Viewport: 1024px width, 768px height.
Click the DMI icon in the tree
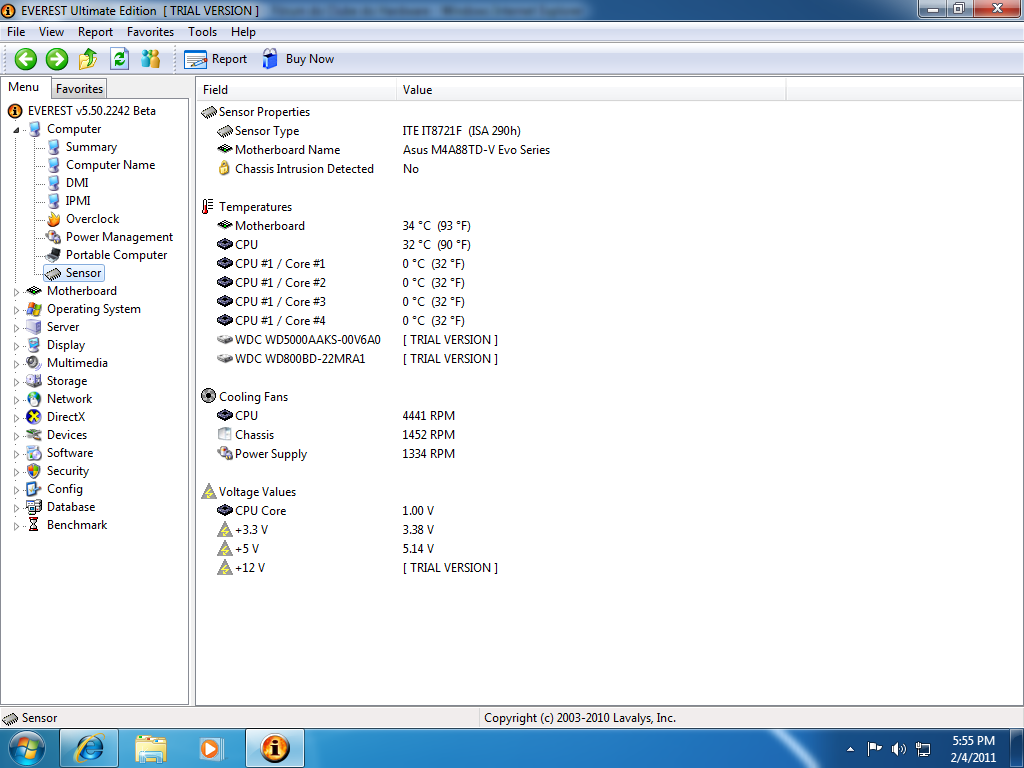point(54,183)
